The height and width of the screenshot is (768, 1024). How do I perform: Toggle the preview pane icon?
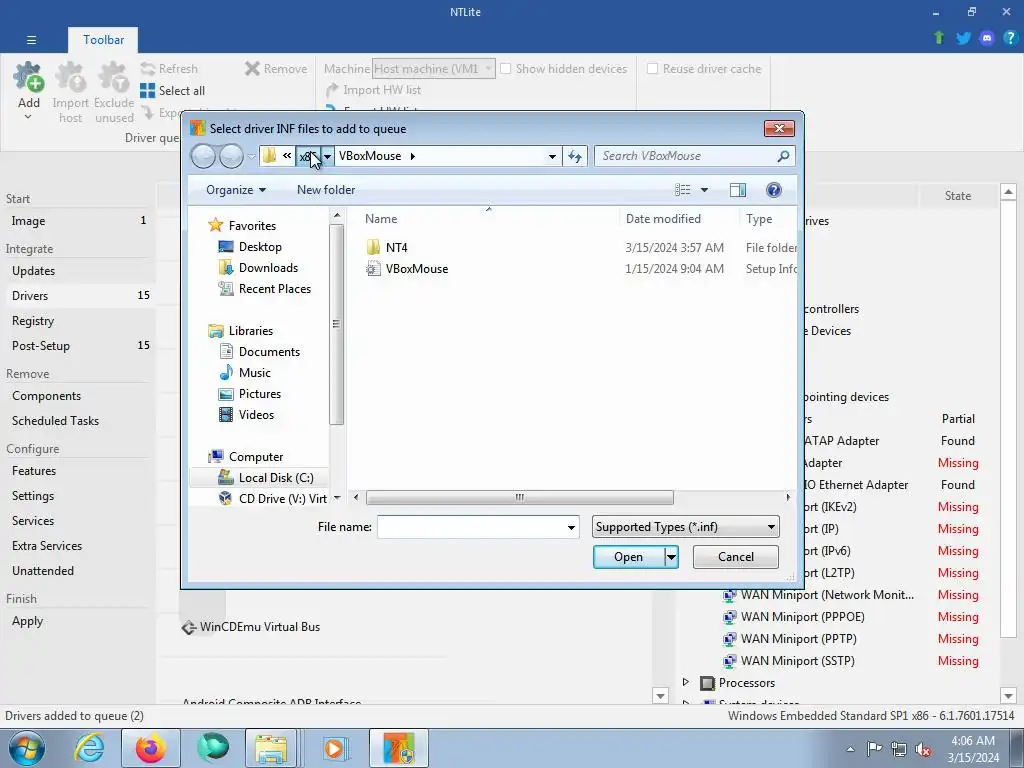[738, 190]
